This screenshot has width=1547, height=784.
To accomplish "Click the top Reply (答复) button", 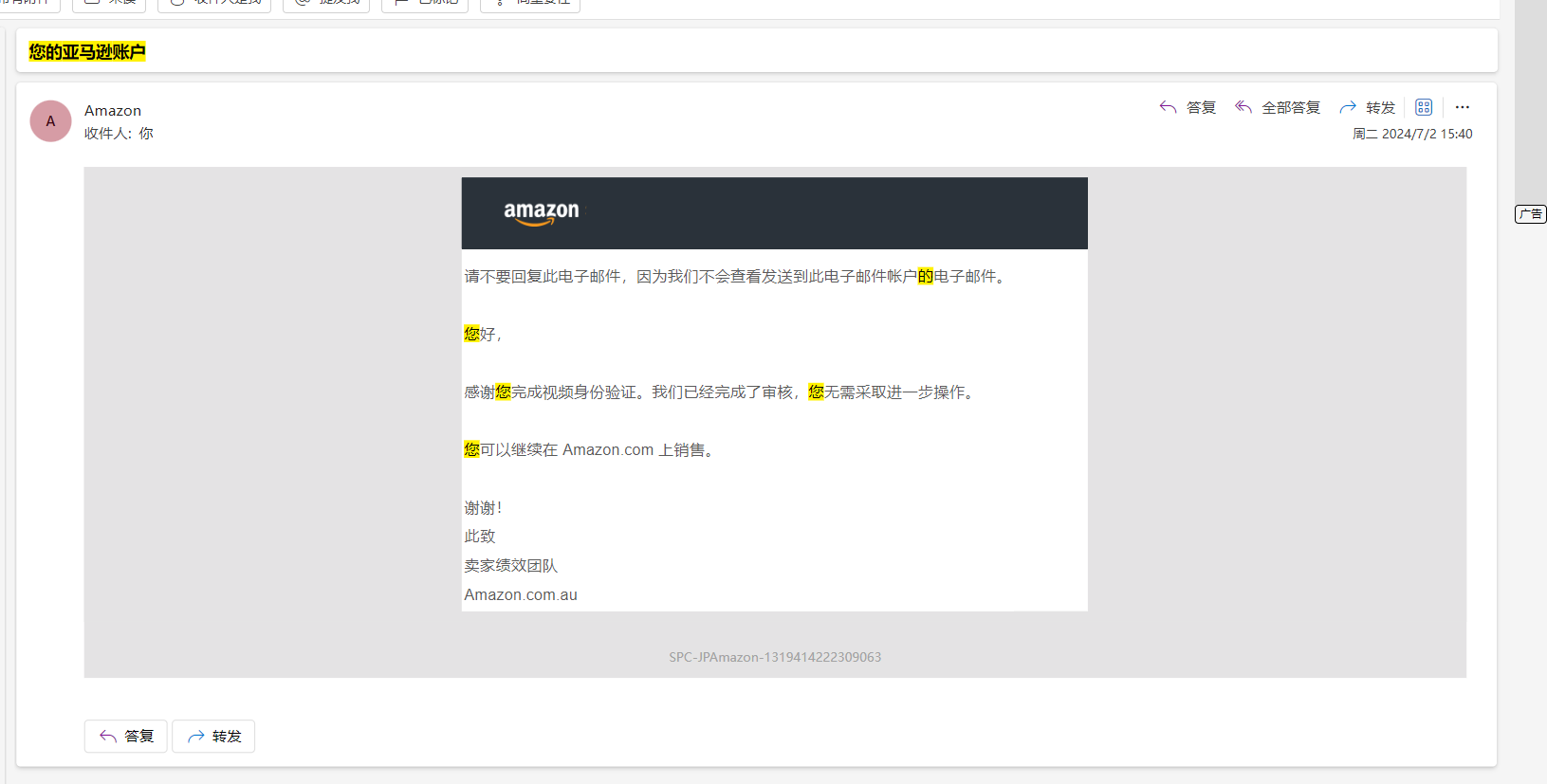I will click(x=1188, y=107).
